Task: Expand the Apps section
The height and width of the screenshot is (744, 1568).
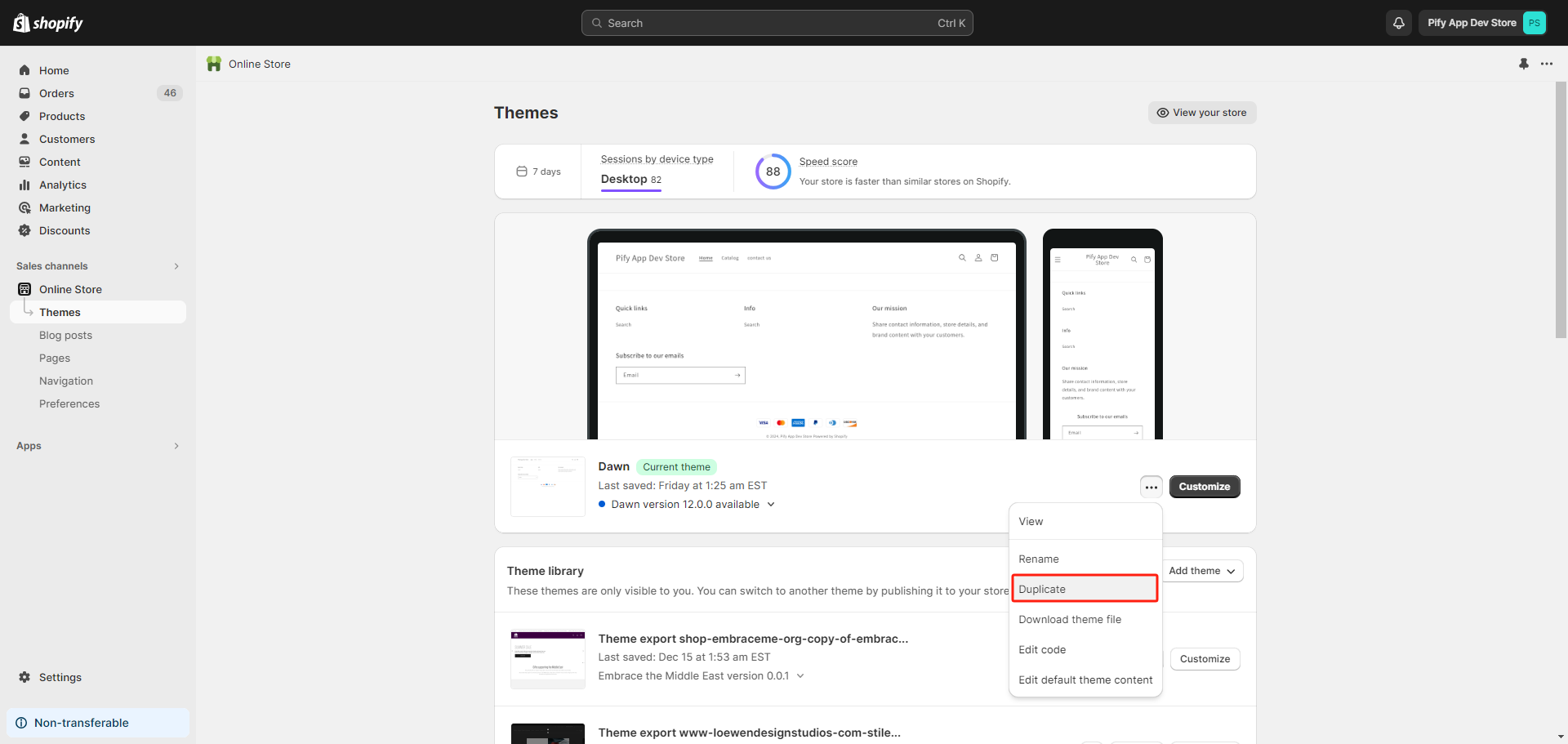Action: pos(176,446)
